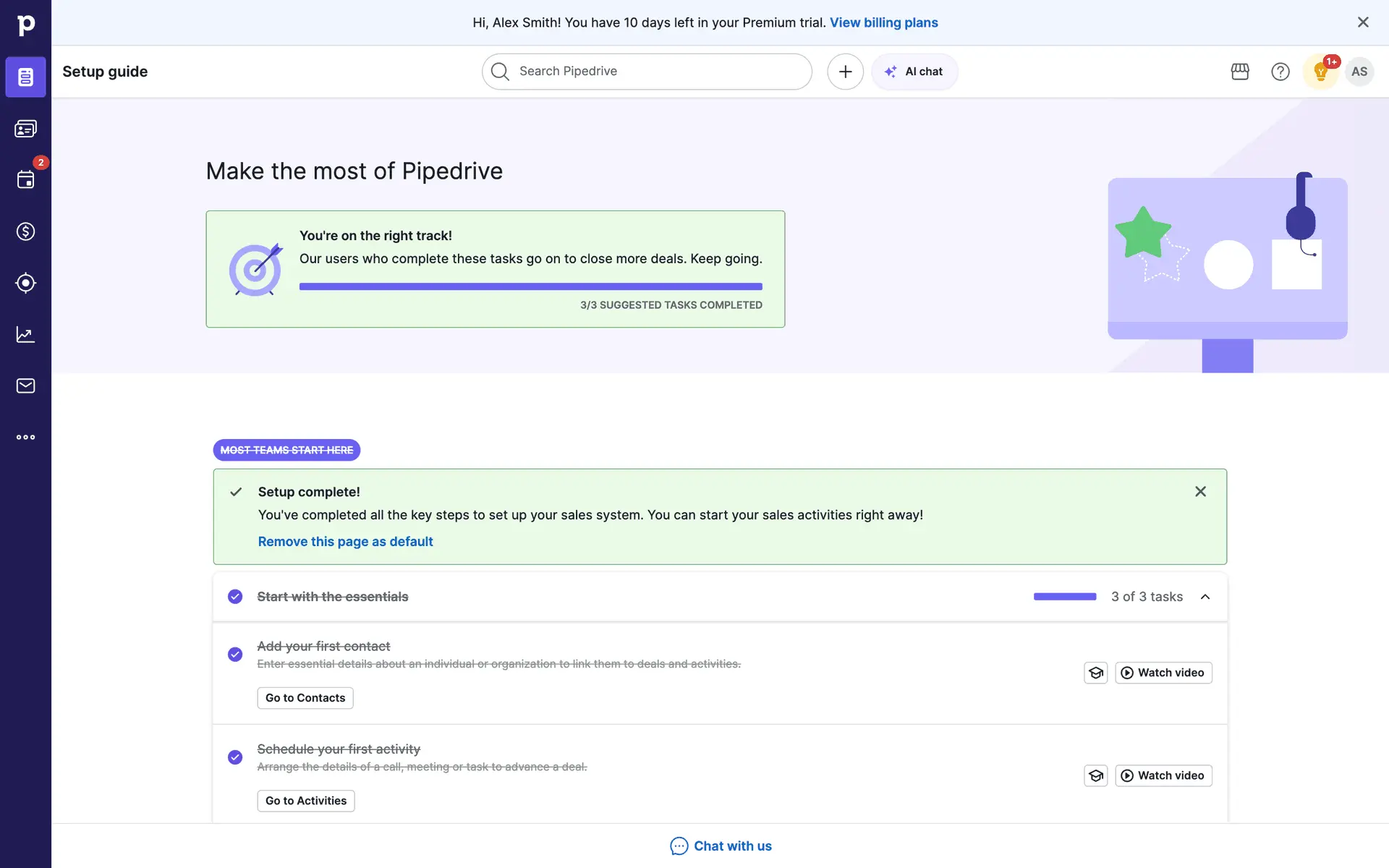Open Activities calendar icon in the sidebar
This screenshot has width=1389, height=868.
tap(25, 180)
